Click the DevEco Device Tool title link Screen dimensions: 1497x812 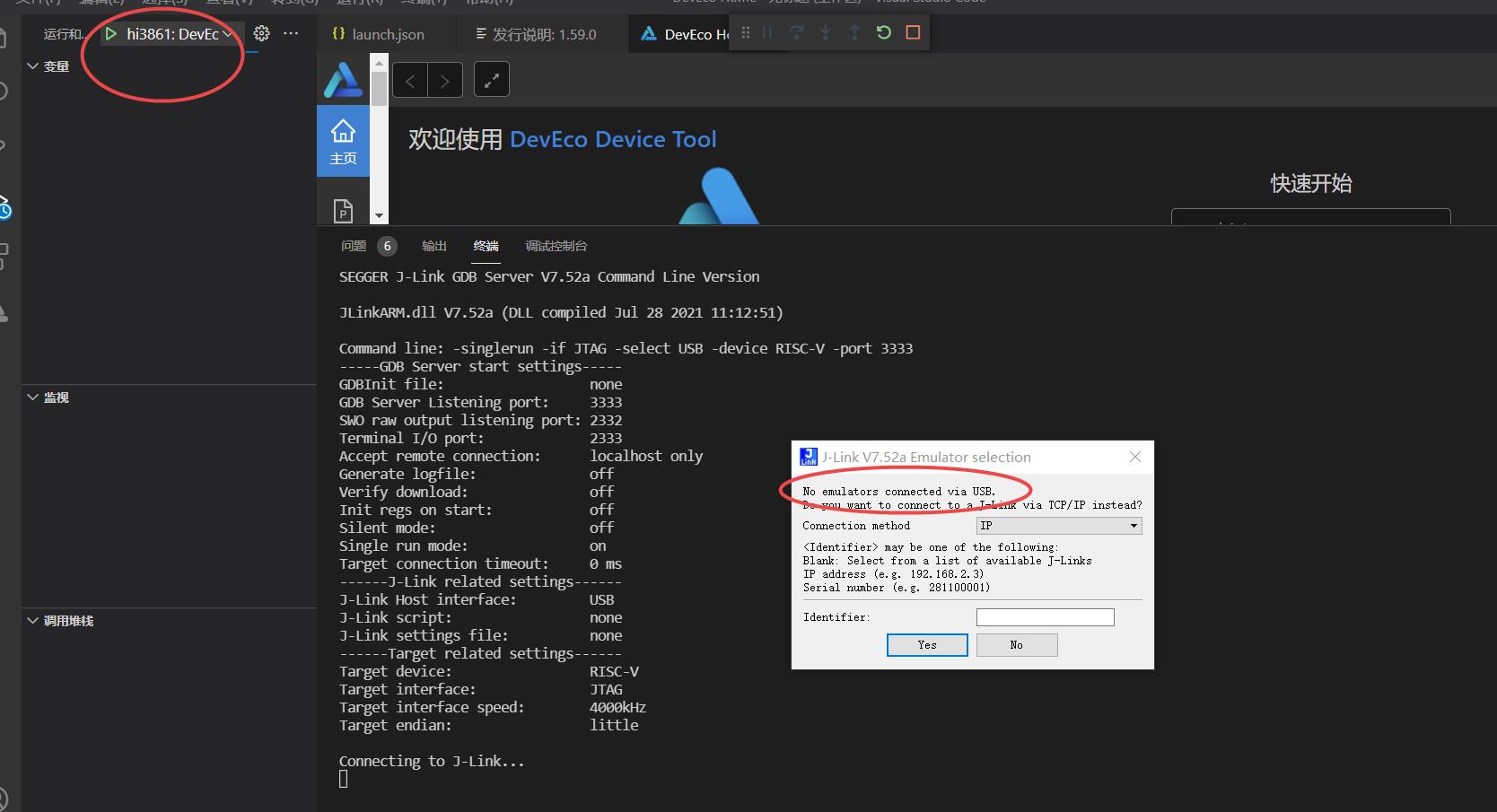click(x=613, y=139)
